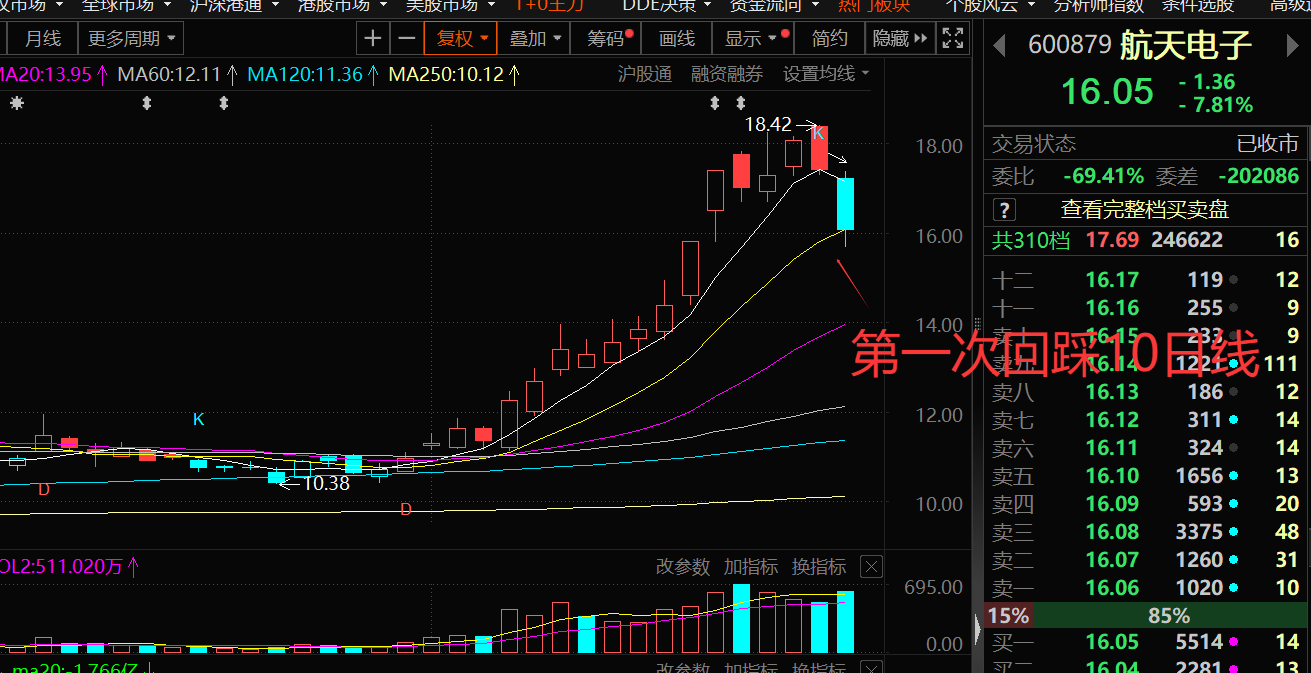Click the MA20 up-arrow indicator
Viewport: 1311px width, 673px height.
pos(103,74)
